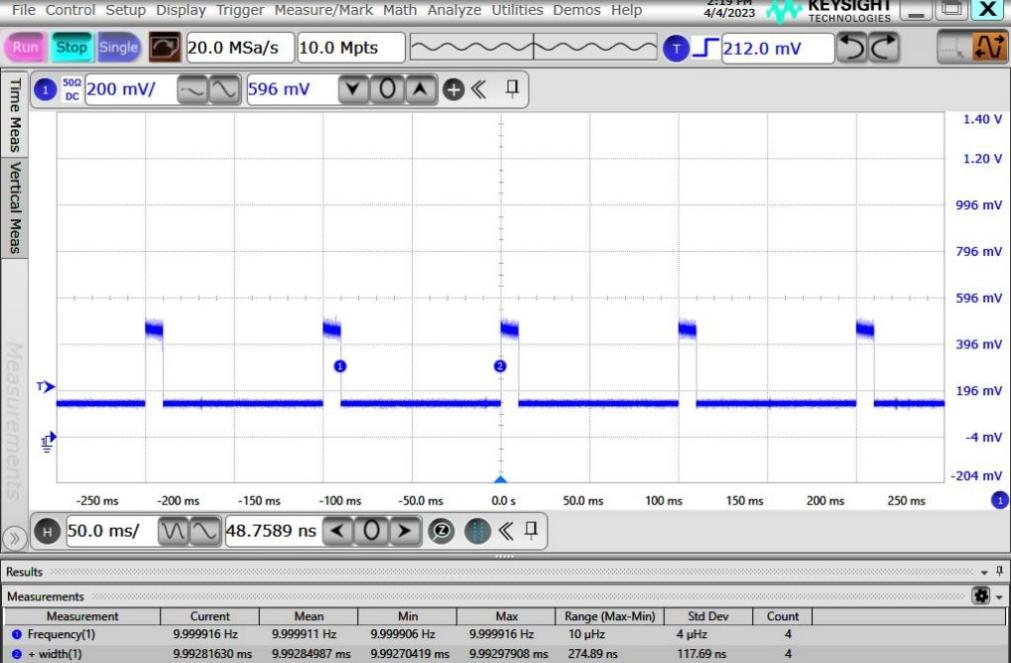Click the gray display tool icon at top right
1011x663 pixels.
tap(954, 46)
